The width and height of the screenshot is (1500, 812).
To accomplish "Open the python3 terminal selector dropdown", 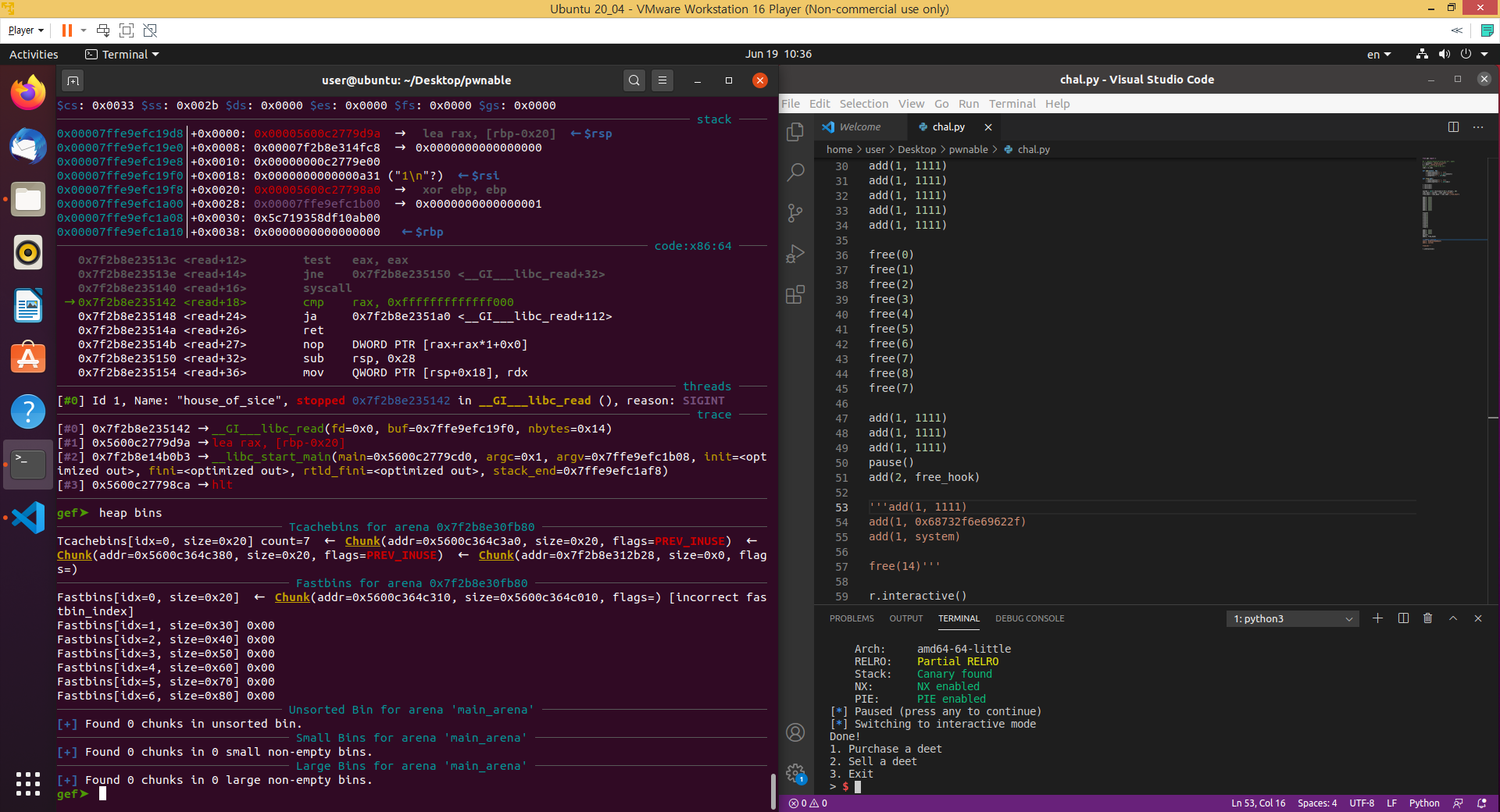I will coord(1292,618).
